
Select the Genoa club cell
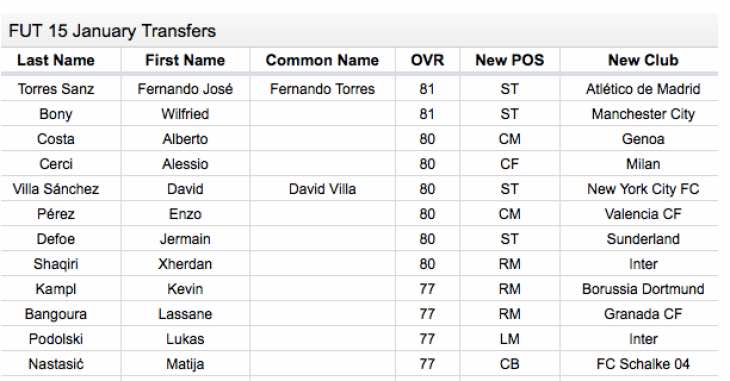pyautogui.click(x=643, y=139)
